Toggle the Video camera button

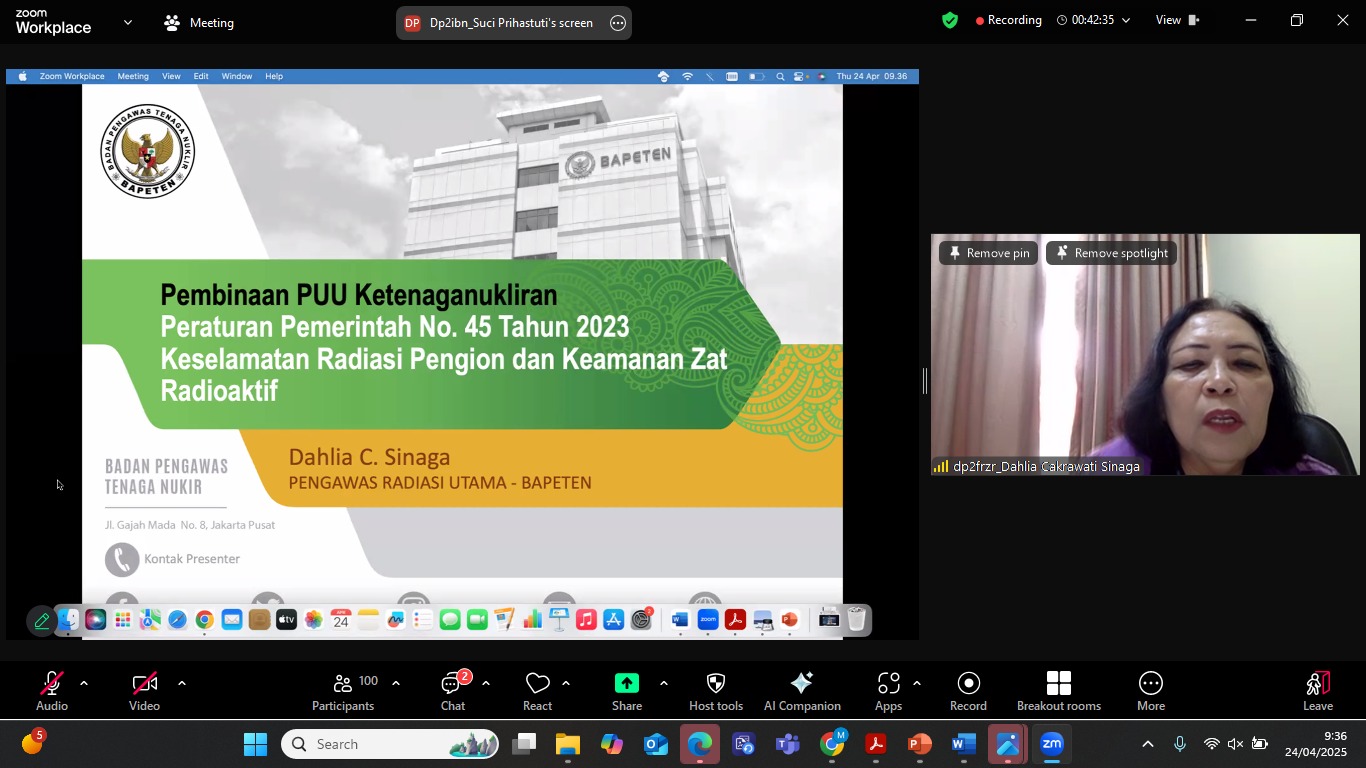[144, 684]
